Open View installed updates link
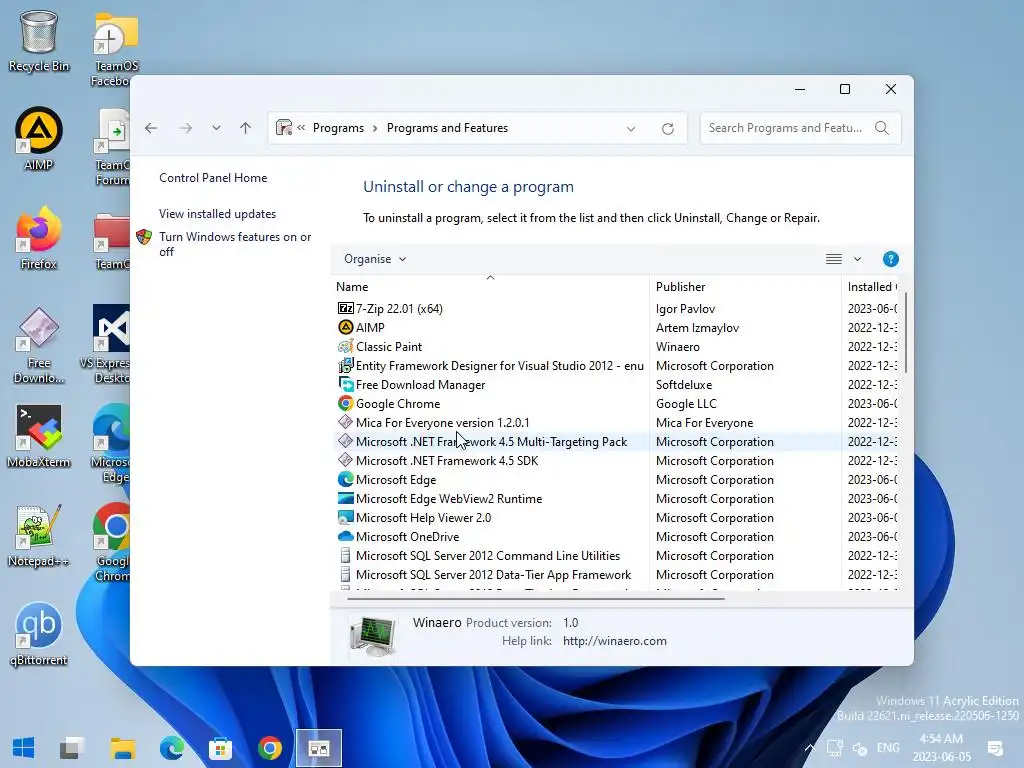This screenshot has width=1024, height=768. click(217, 214)
